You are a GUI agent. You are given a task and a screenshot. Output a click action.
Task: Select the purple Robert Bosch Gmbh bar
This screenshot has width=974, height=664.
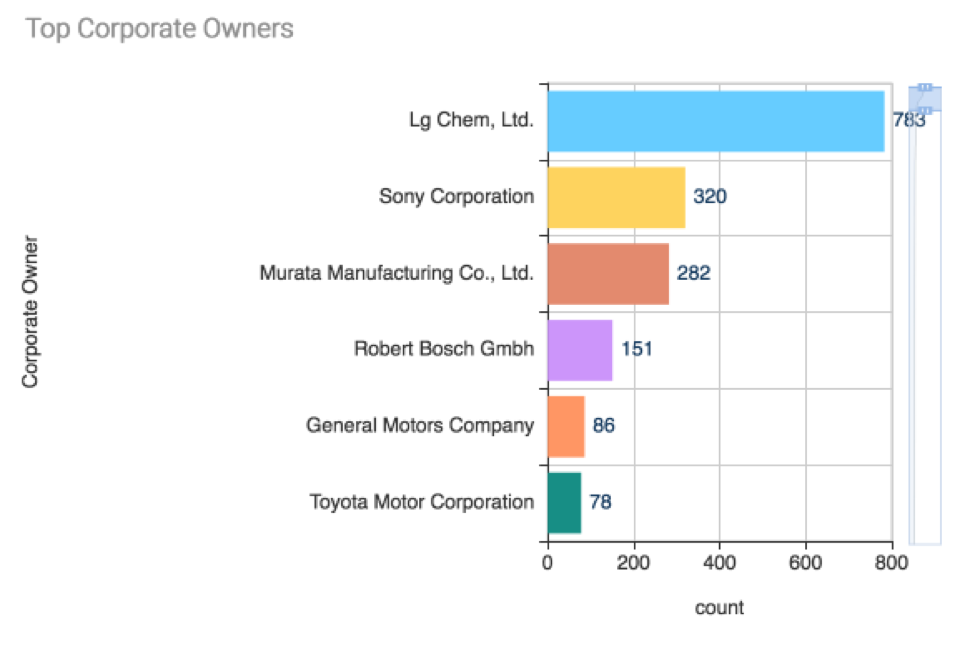[579, 350]
